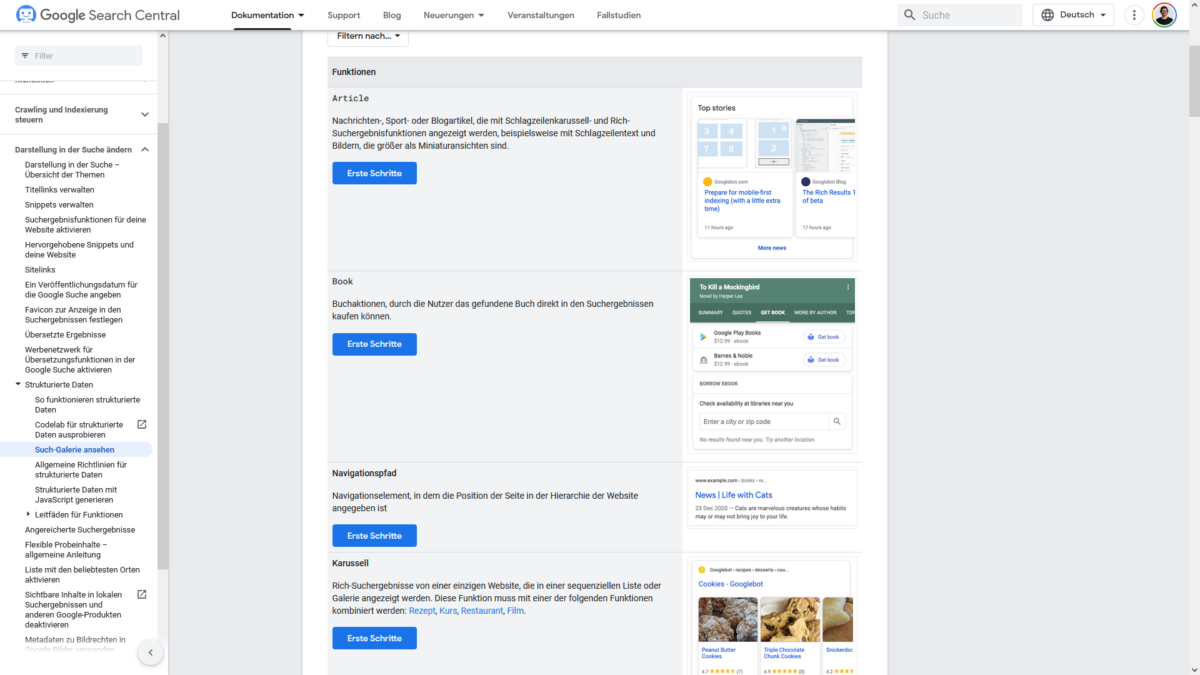The height and width of the screenshot is (675, 1200).
Task: Open Hervorgehobene Snippets und deine Website
Action: pyautogui.click(x=79, y=249)
